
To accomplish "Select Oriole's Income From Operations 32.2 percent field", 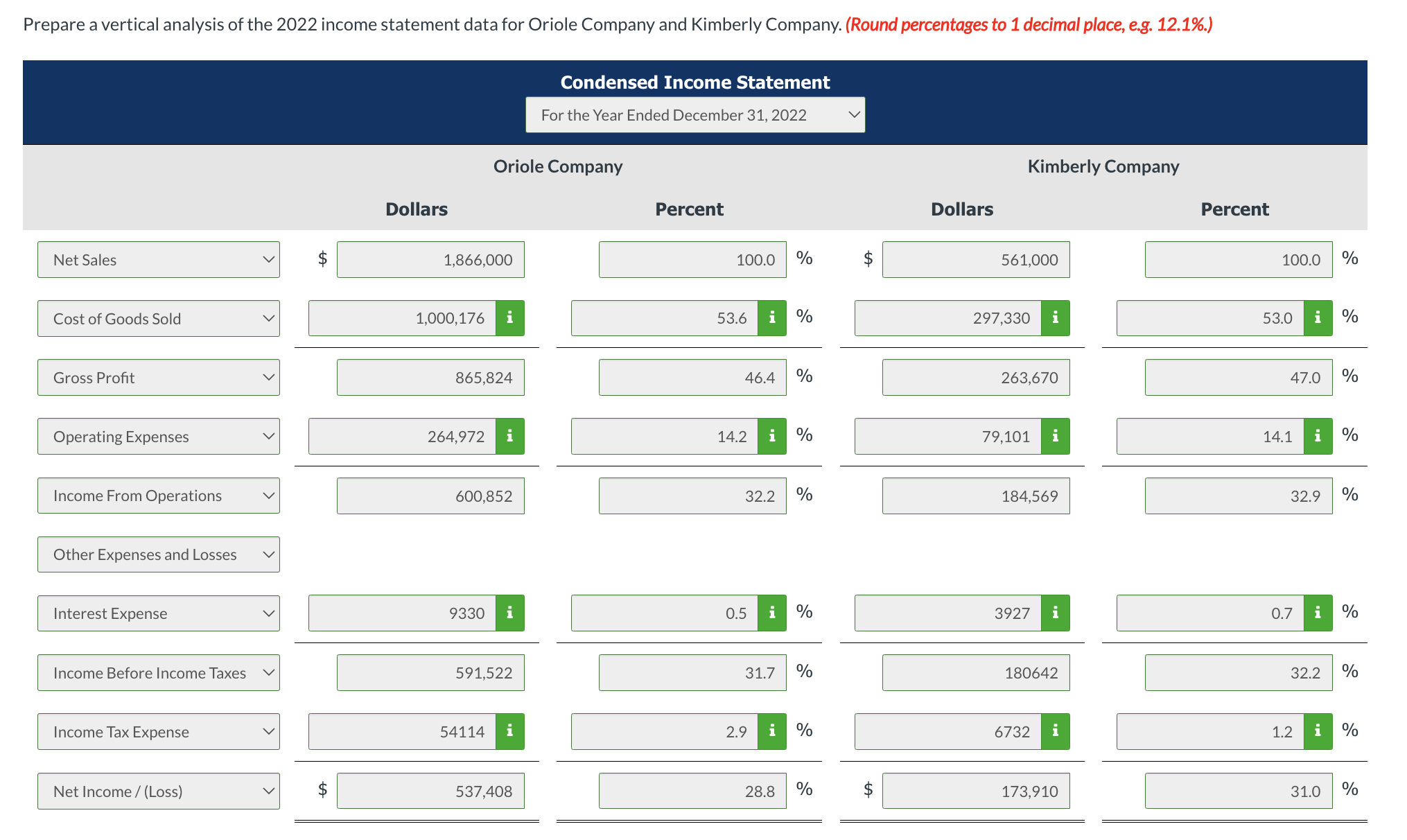I will click(692, 496).
